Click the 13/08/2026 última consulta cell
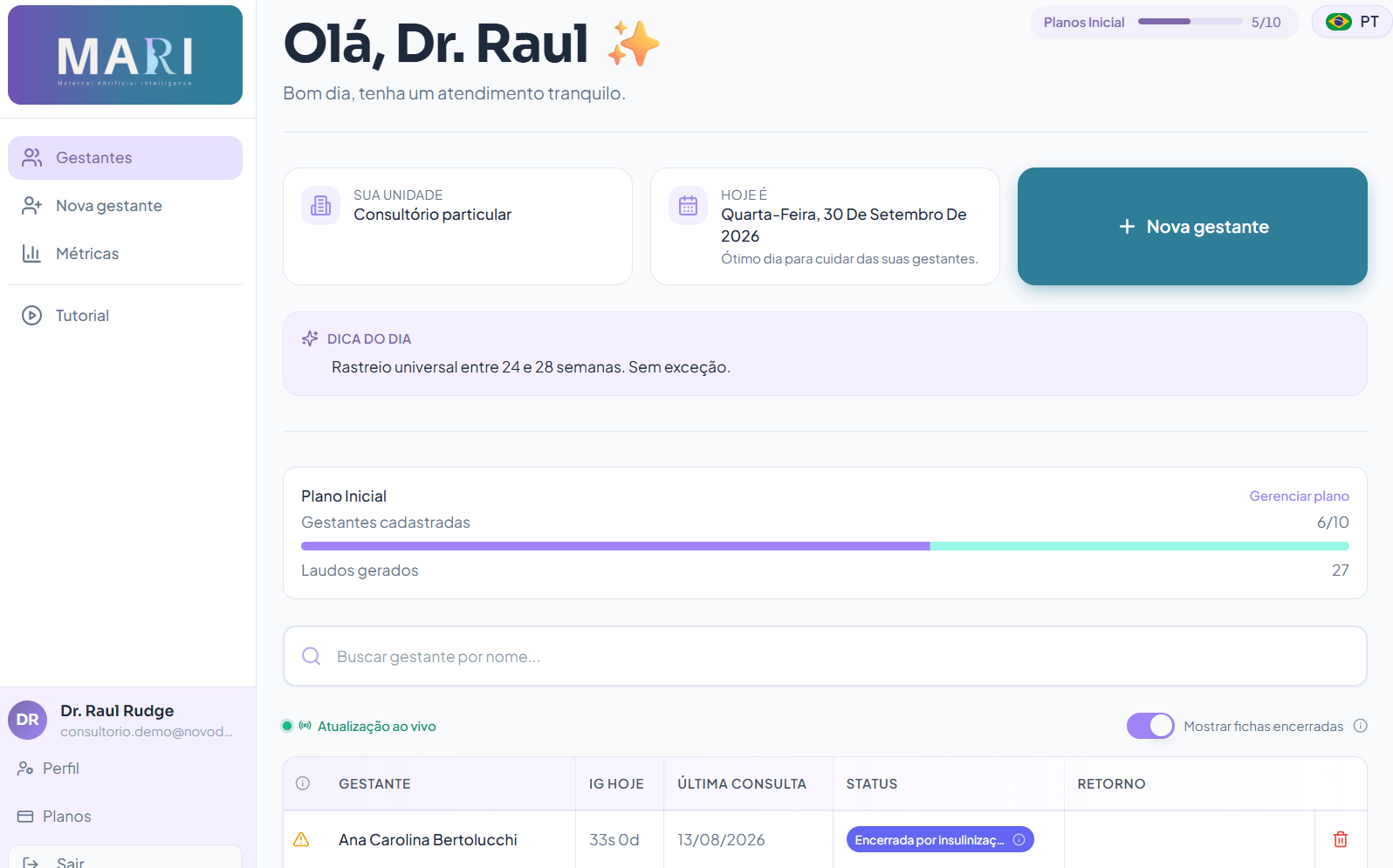Screen dimensions: 1393x868 tap(721, 840)
